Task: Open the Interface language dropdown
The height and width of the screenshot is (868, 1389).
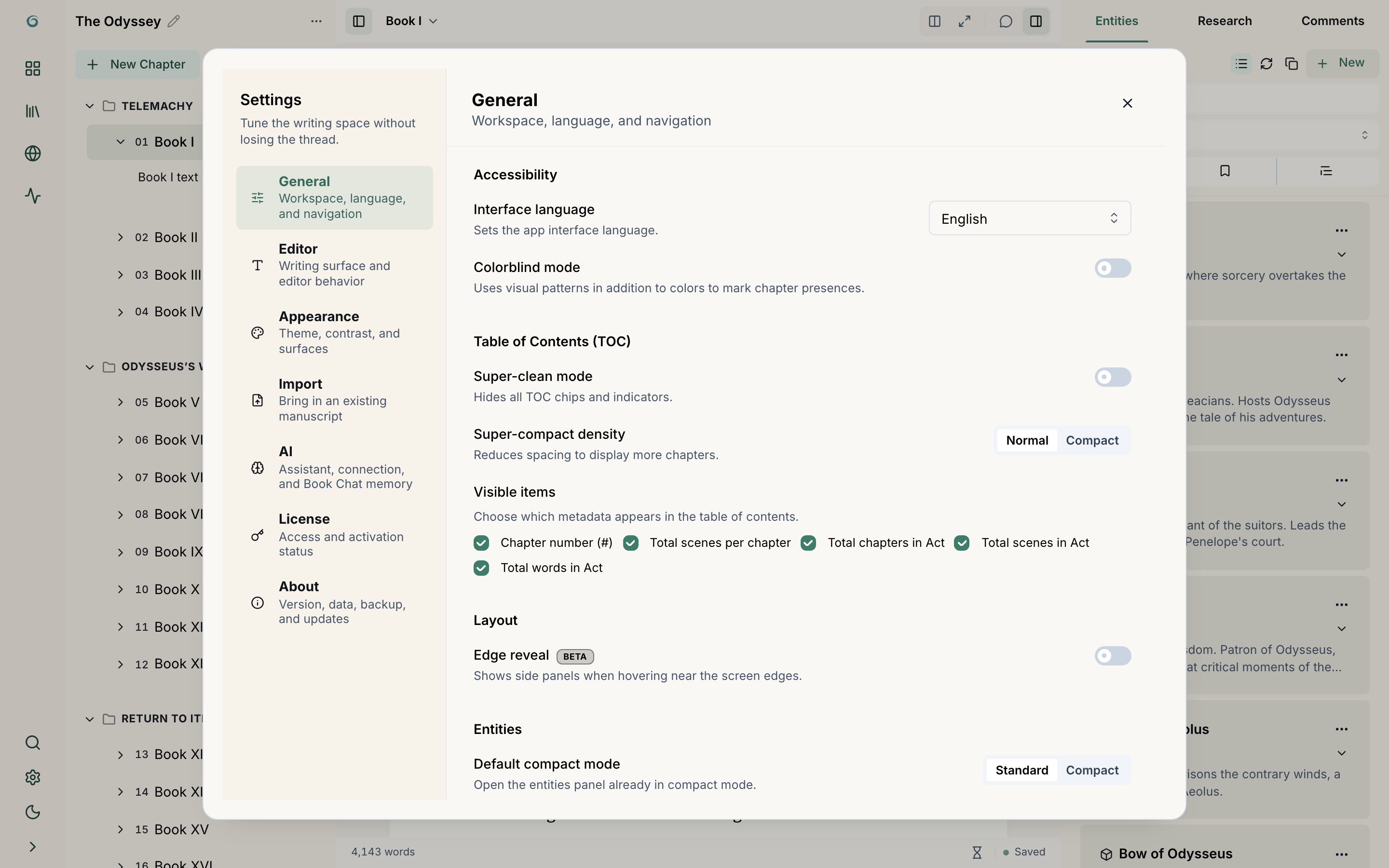Action: (x=1030, y=218)
